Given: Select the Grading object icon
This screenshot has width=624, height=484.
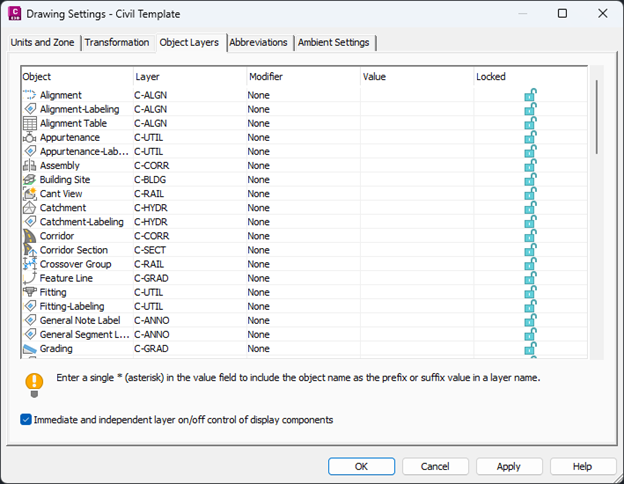Looking at the screenshot, I should (29, 349).
